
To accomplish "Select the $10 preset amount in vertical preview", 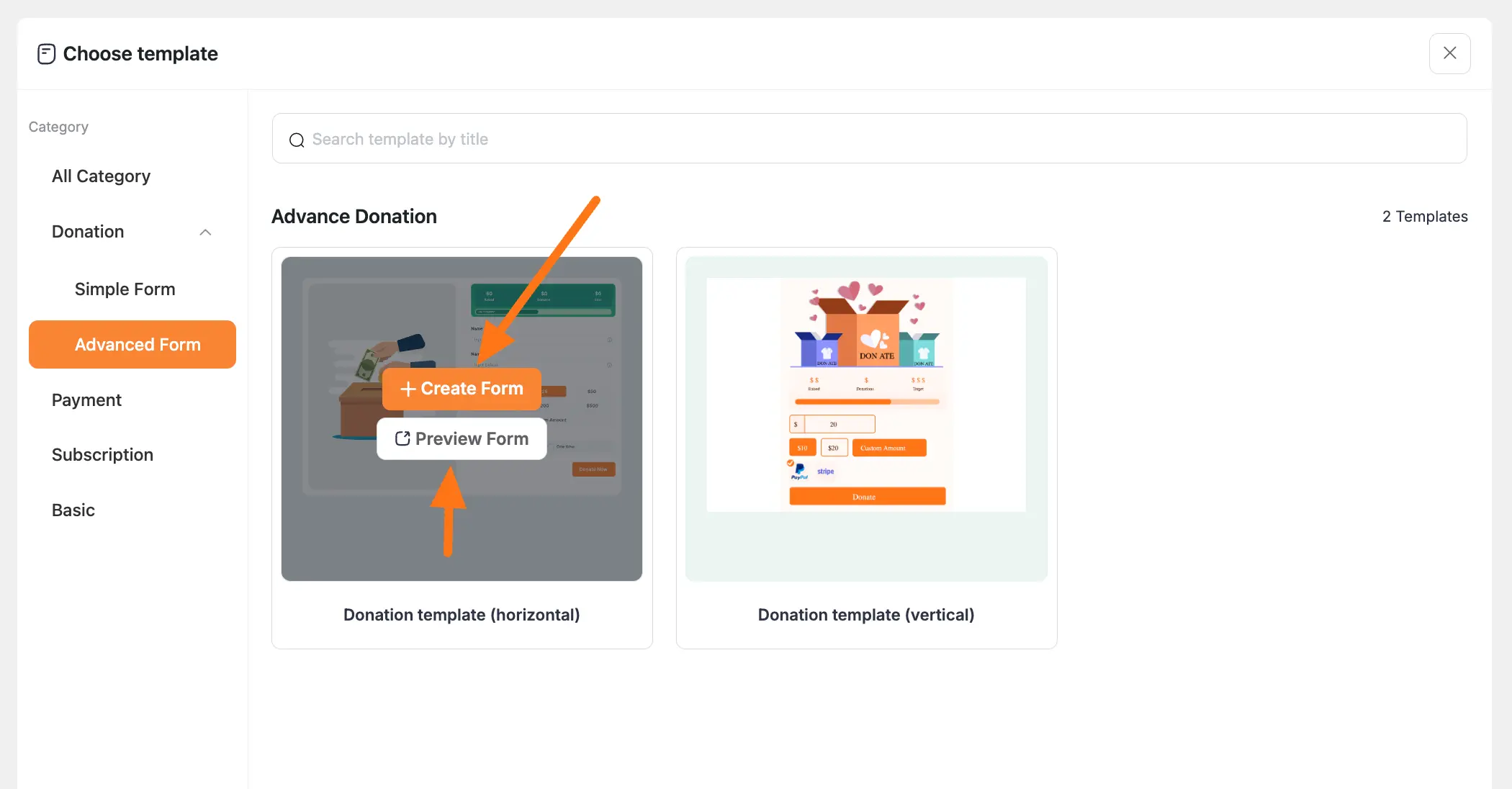I will tap(803, 447).
